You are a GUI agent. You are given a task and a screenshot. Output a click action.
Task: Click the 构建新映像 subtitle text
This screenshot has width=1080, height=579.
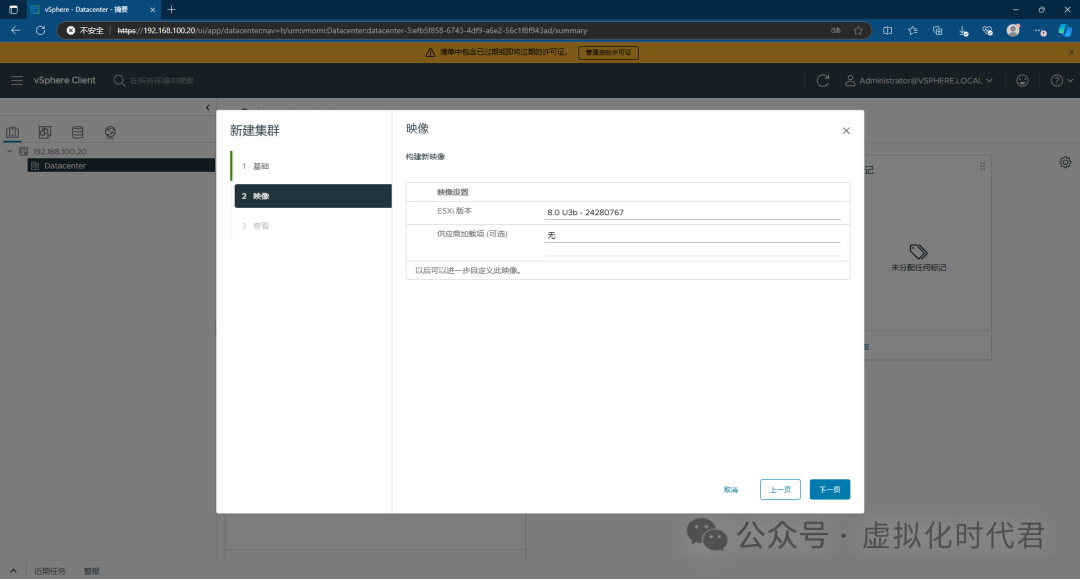[425, 157]
